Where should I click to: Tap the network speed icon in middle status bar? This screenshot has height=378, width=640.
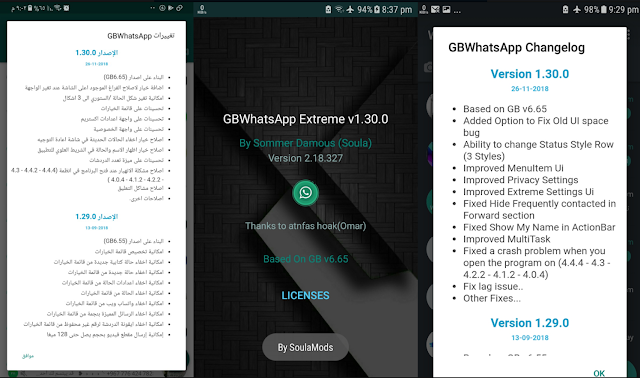tap(202, 9)
